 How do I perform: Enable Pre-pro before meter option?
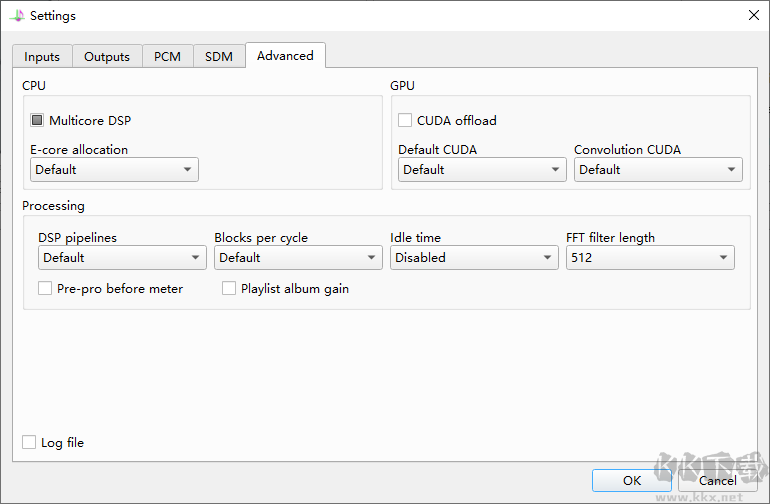pos(45,289)
